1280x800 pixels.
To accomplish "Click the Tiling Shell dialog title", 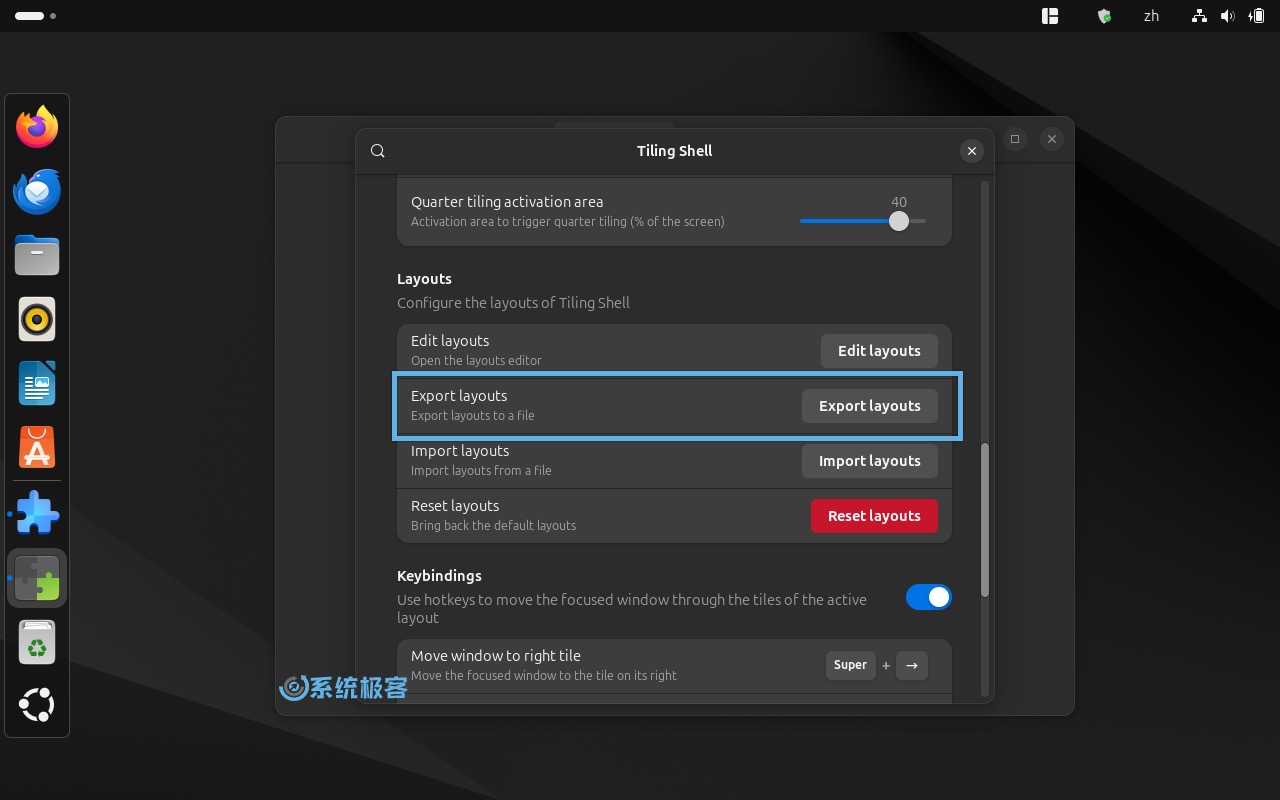I will 674,151.
